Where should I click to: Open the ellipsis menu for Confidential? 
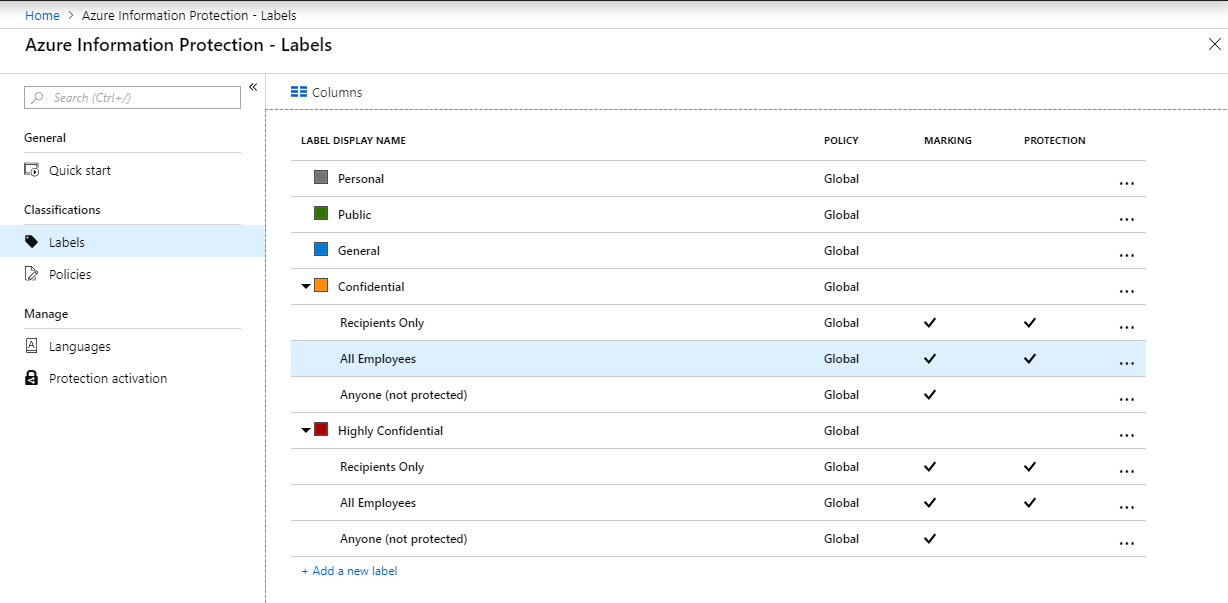(x=1127, y=291)
